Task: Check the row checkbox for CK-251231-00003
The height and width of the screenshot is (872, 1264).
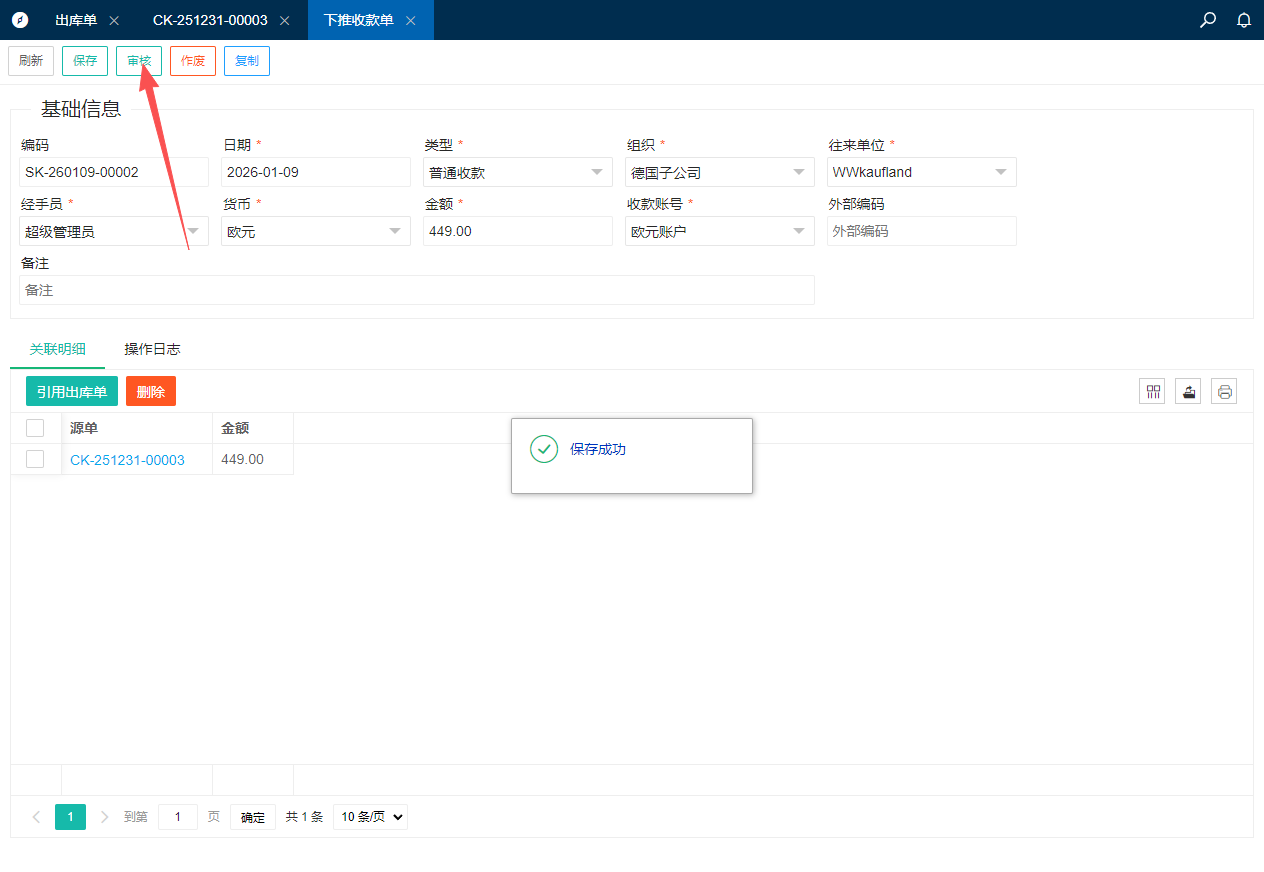Action: coord(35,459)
